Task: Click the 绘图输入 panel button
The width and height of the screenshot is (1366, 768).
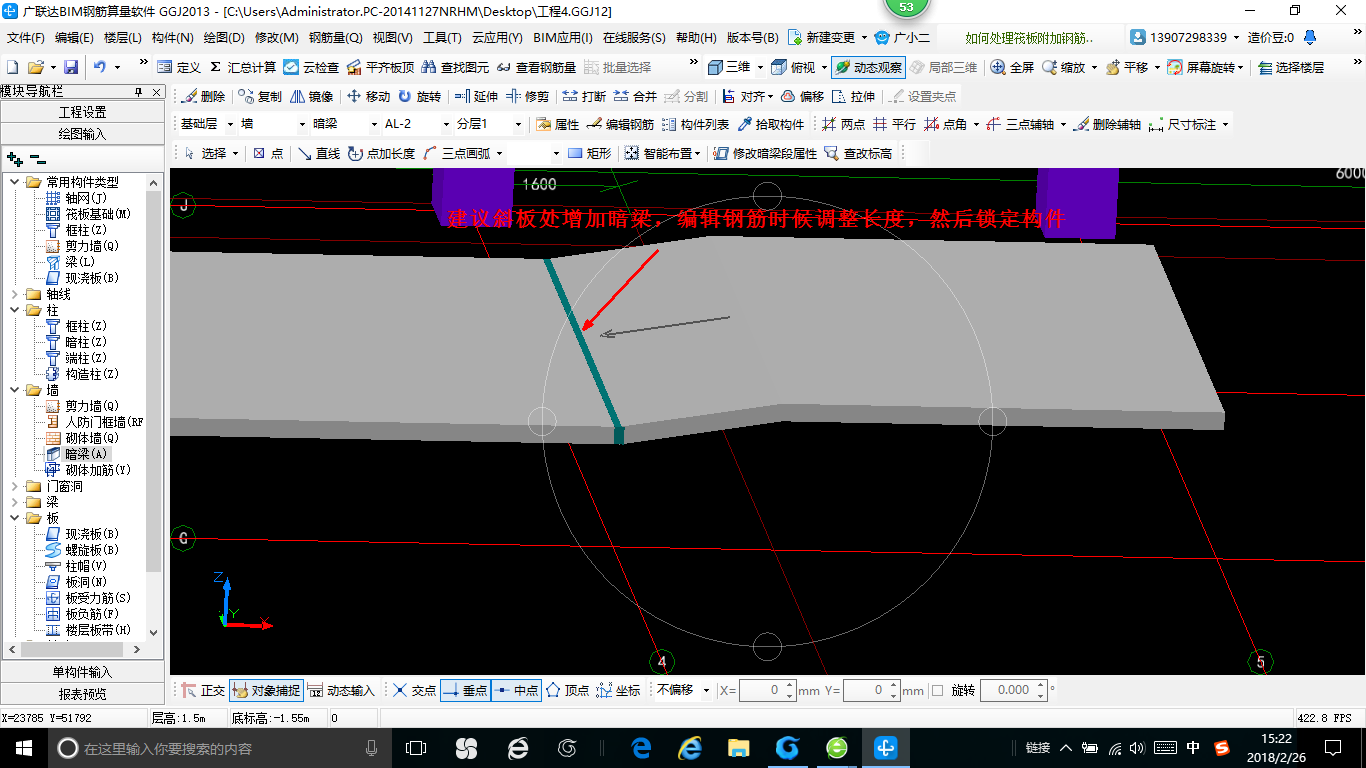Action: (x=82, y=133)
